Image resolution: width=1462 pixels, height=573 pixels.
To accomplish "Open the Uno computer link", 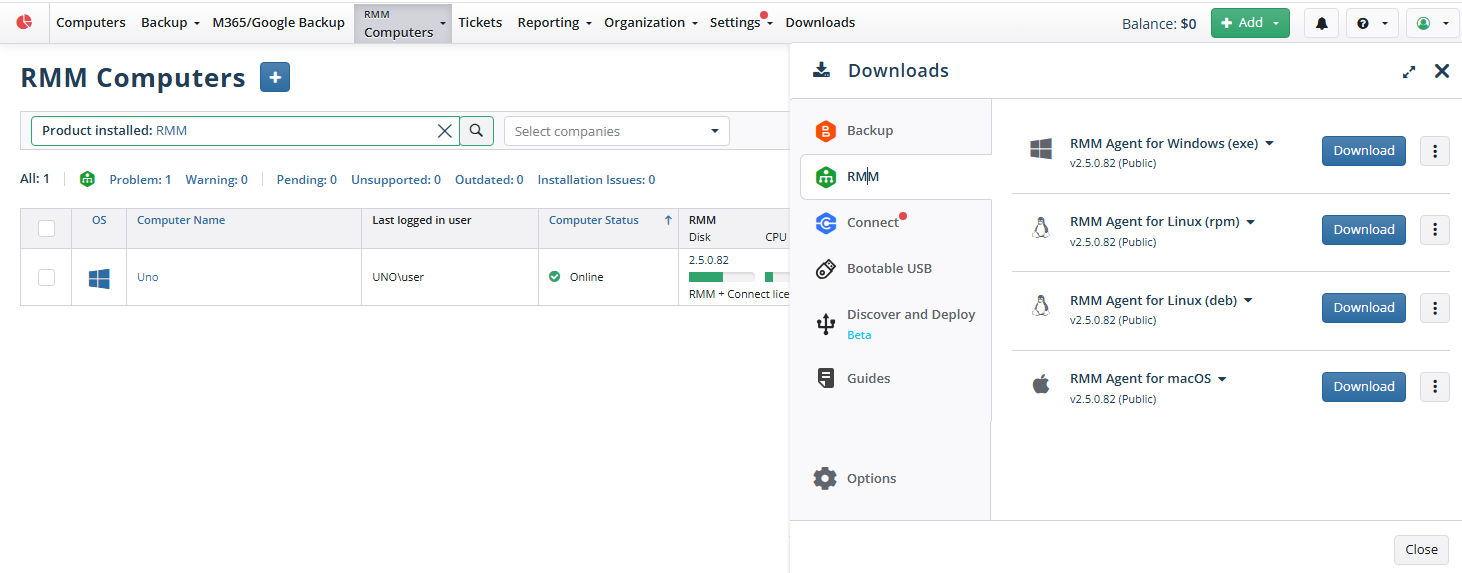I will click(148, 277).
